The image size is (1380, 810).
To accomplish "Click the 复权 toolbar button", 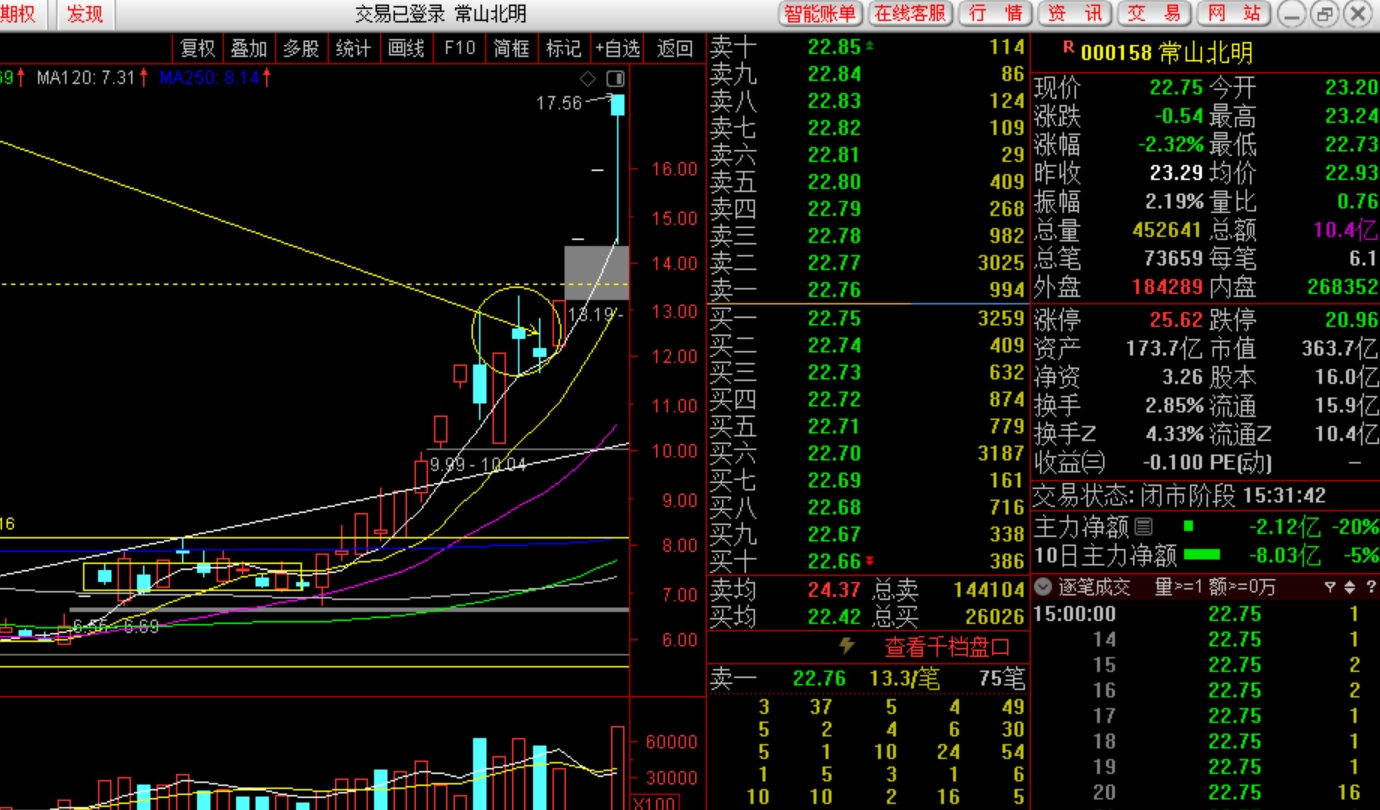I will (x=197, y=48).
